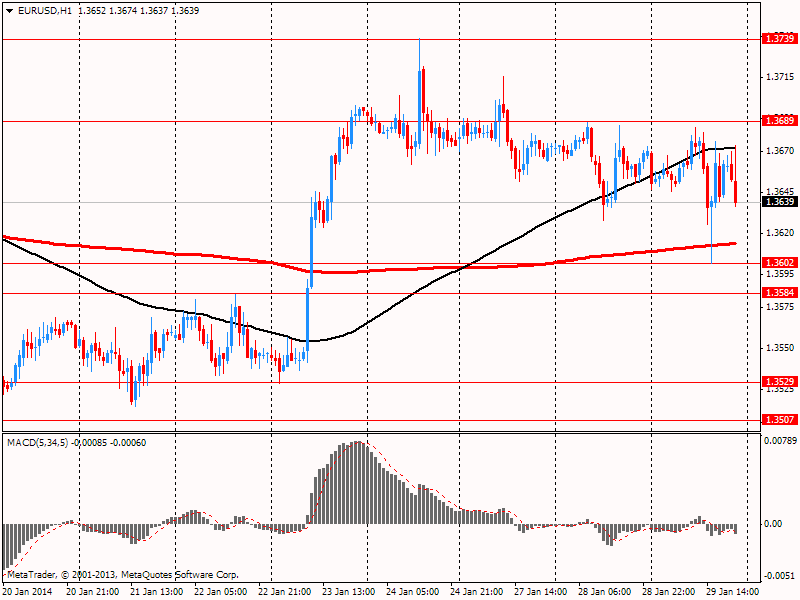Viewport: 800px width, 600px height.
Task: Click the 28 Jan 22:00 time label
Action: (x=668, y=592)
